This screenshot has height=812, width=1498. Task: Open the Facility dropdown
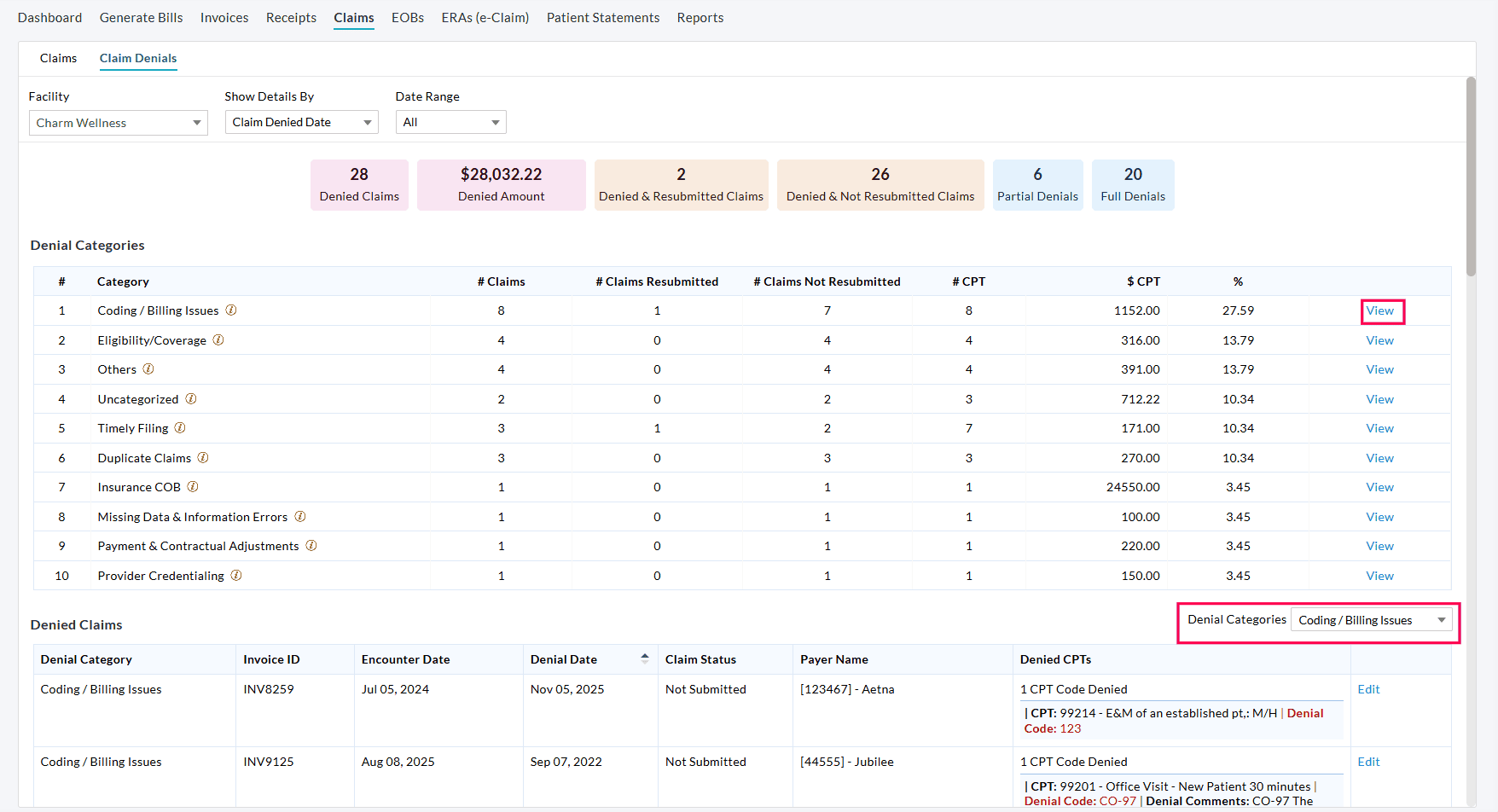pos(118,123)
